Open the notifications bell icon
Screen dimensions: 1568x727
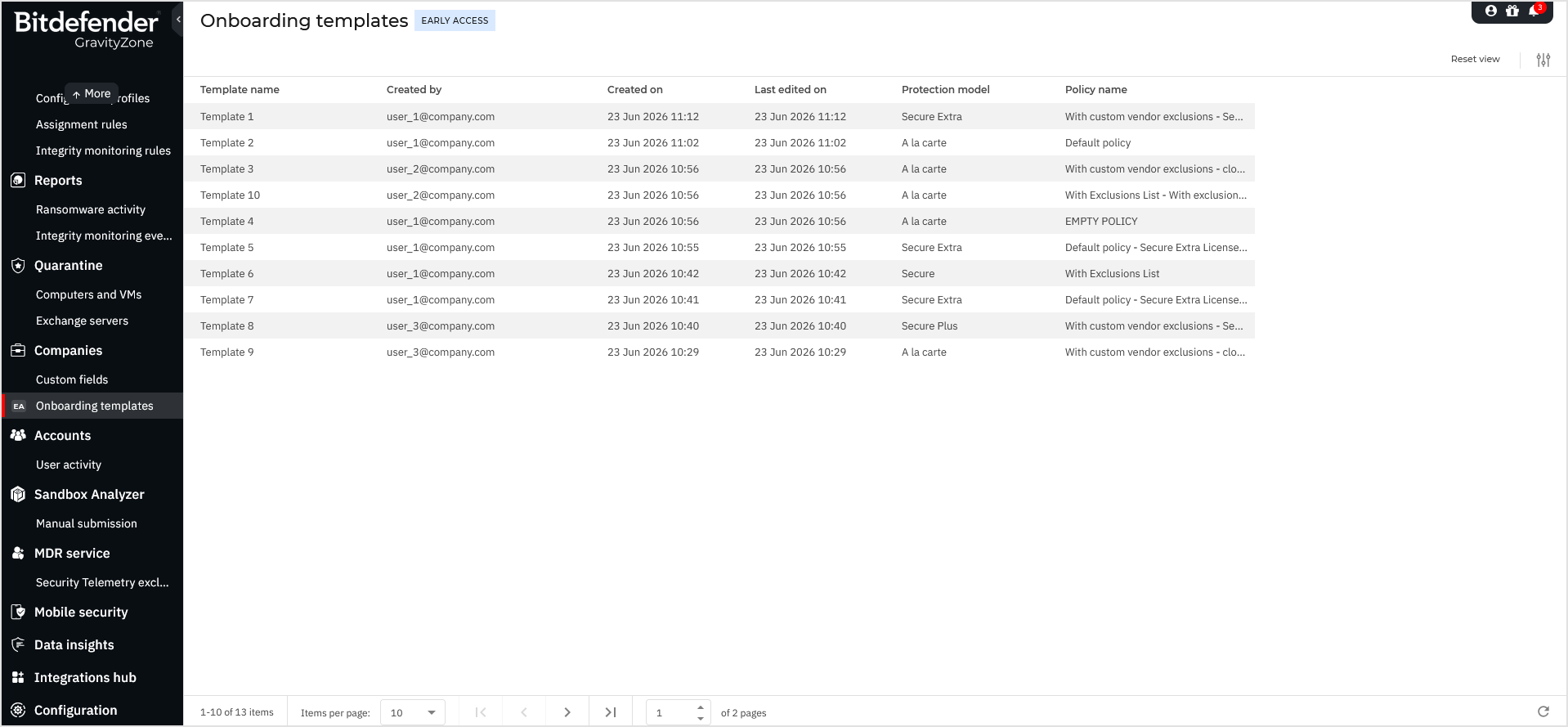point(1534,11)
